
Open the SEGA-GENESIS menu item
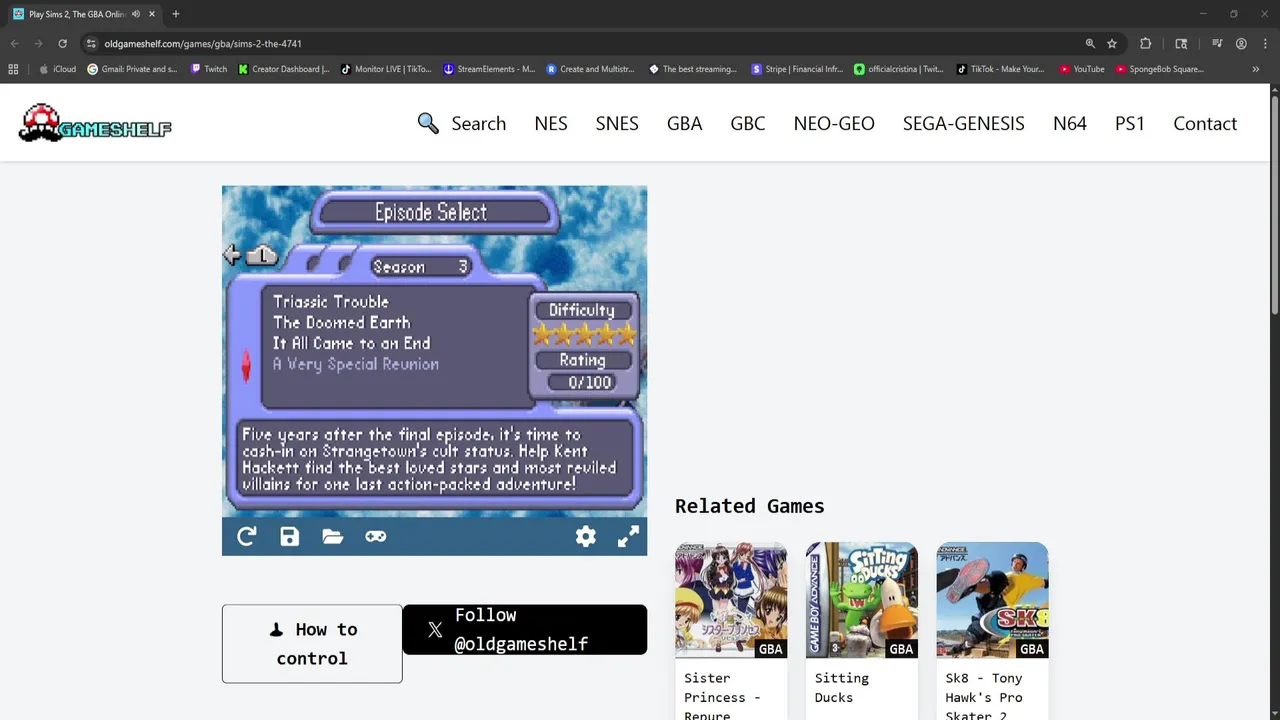pos(964,123)
